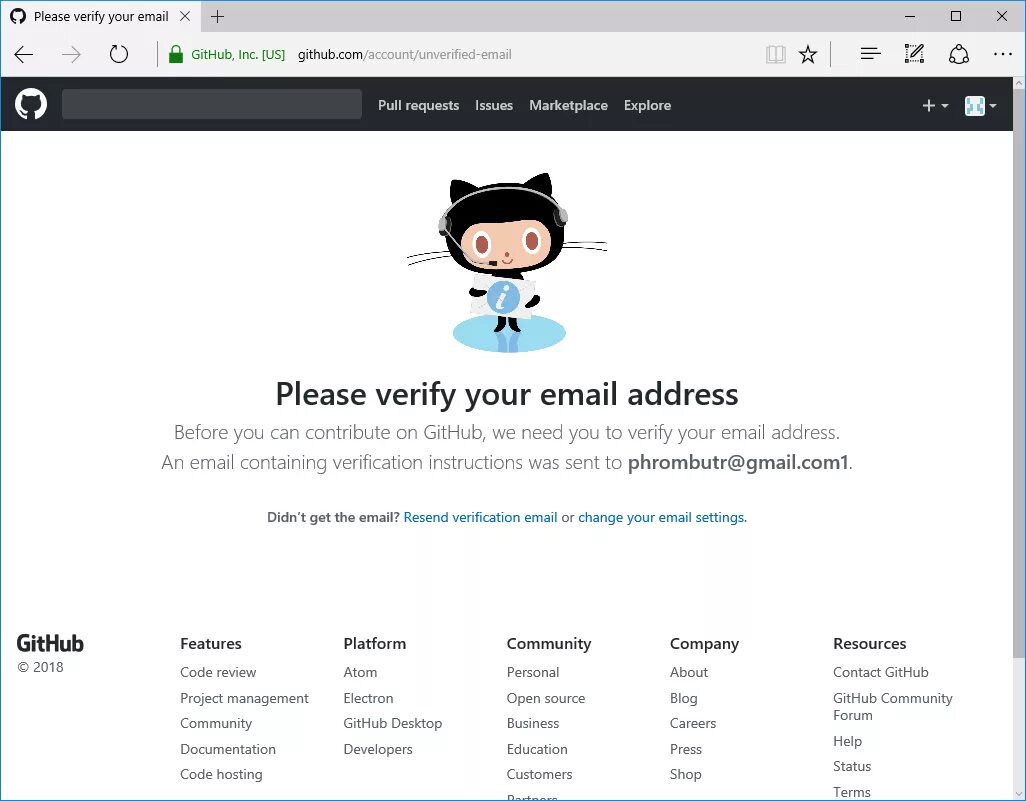This screenshot has width=1026, height=801.
Task: Open a new browser tab
Action: tap(218, 16)
